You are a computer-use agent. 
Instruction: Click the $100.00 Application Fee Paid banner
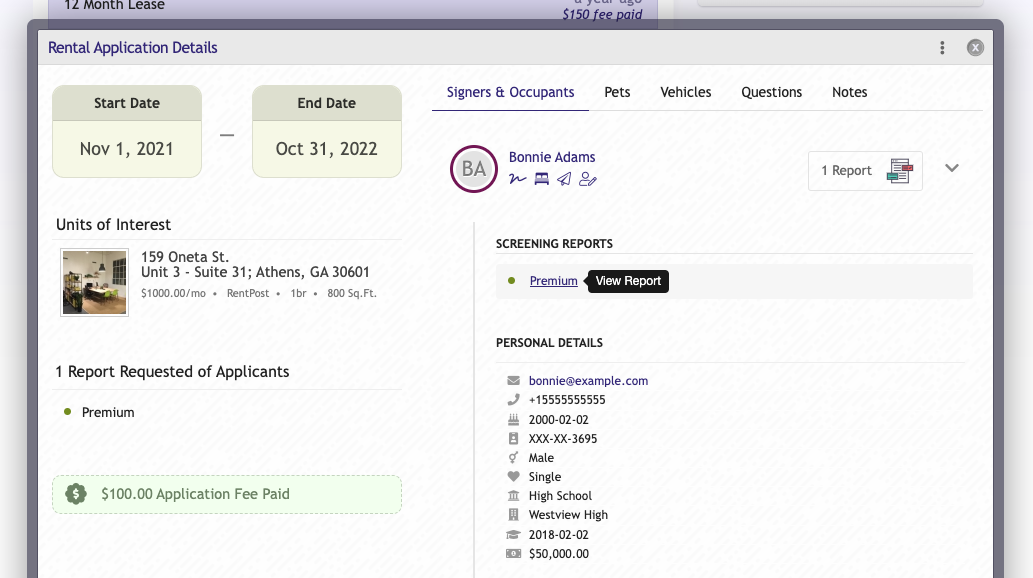[227, 494]
